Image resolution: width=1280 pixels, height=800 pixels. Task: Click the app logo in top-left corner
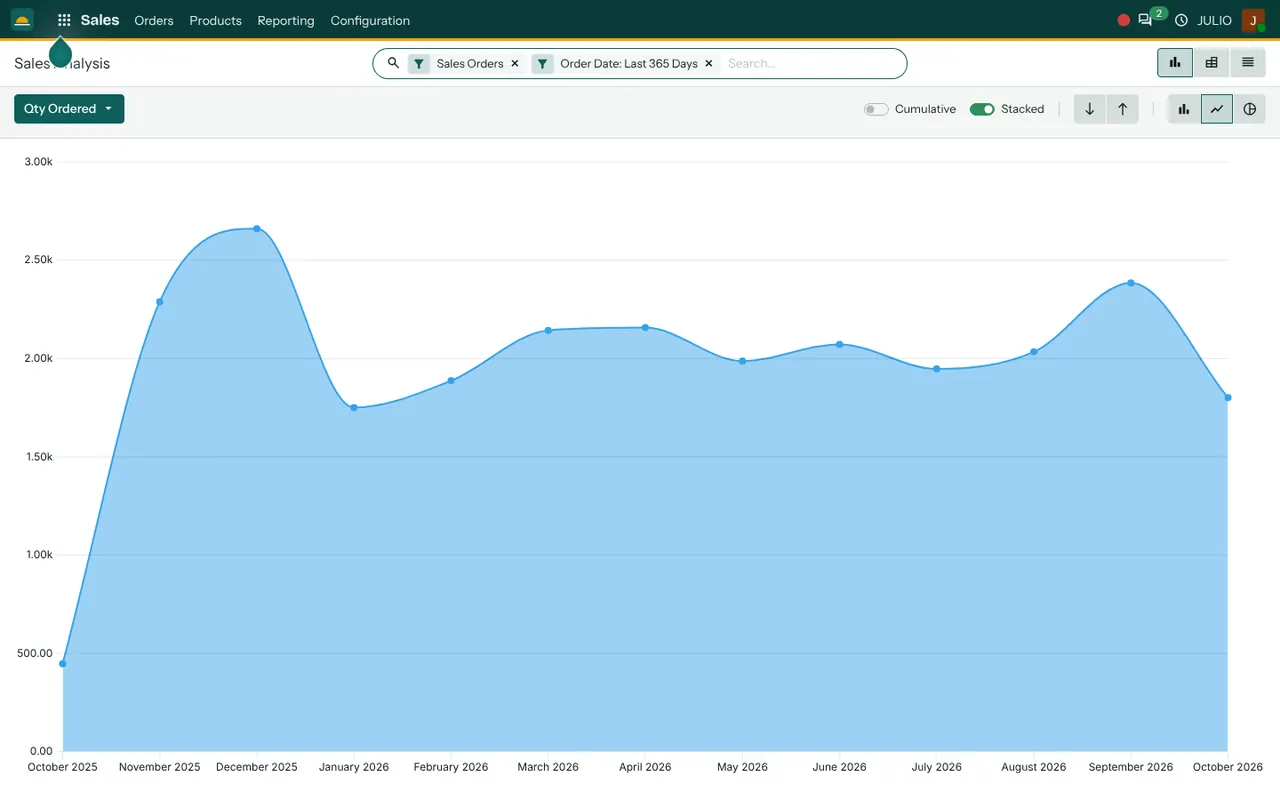[x=22, y=20]
